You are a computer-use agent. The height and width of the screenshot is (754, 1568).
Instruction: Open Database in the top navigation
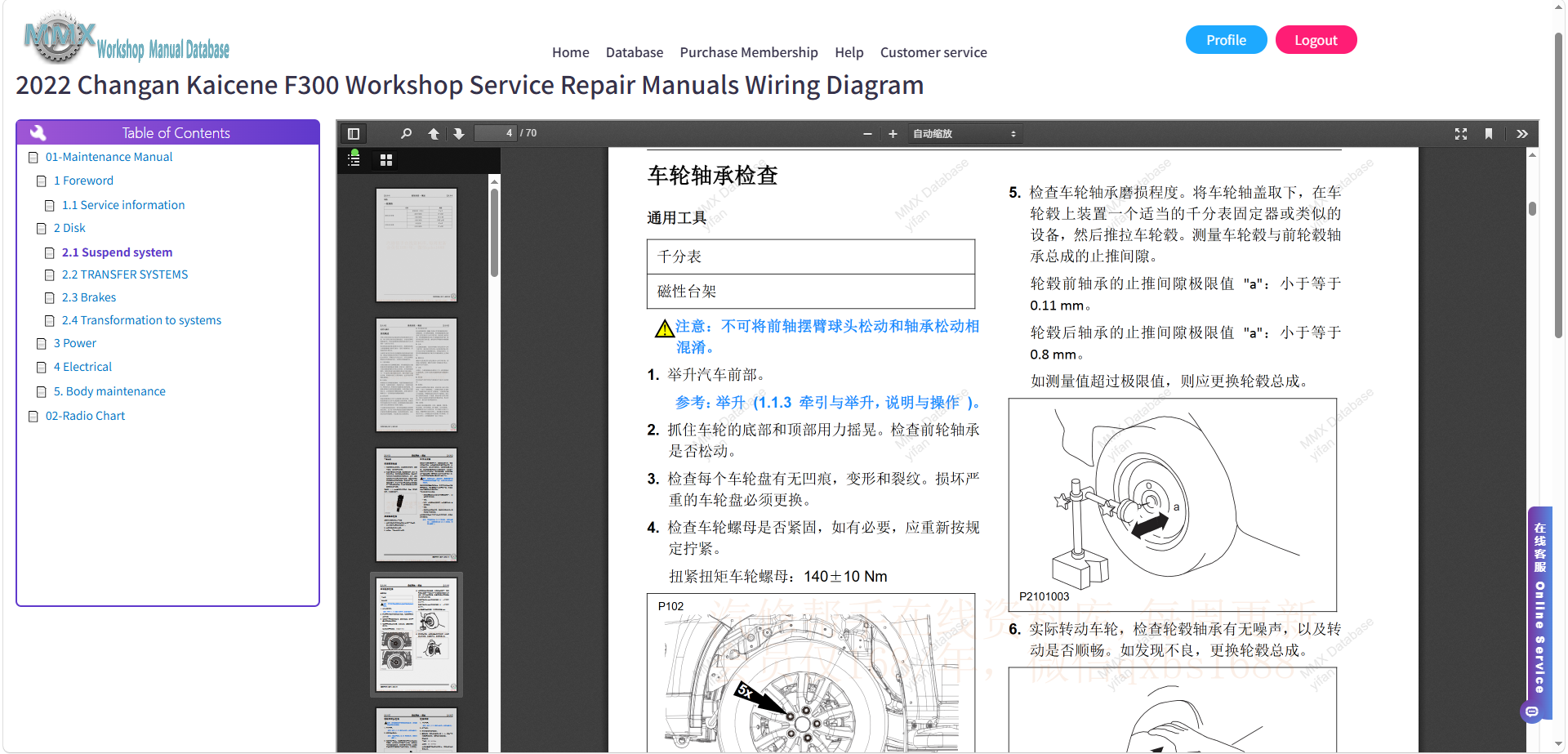(635, 52)
